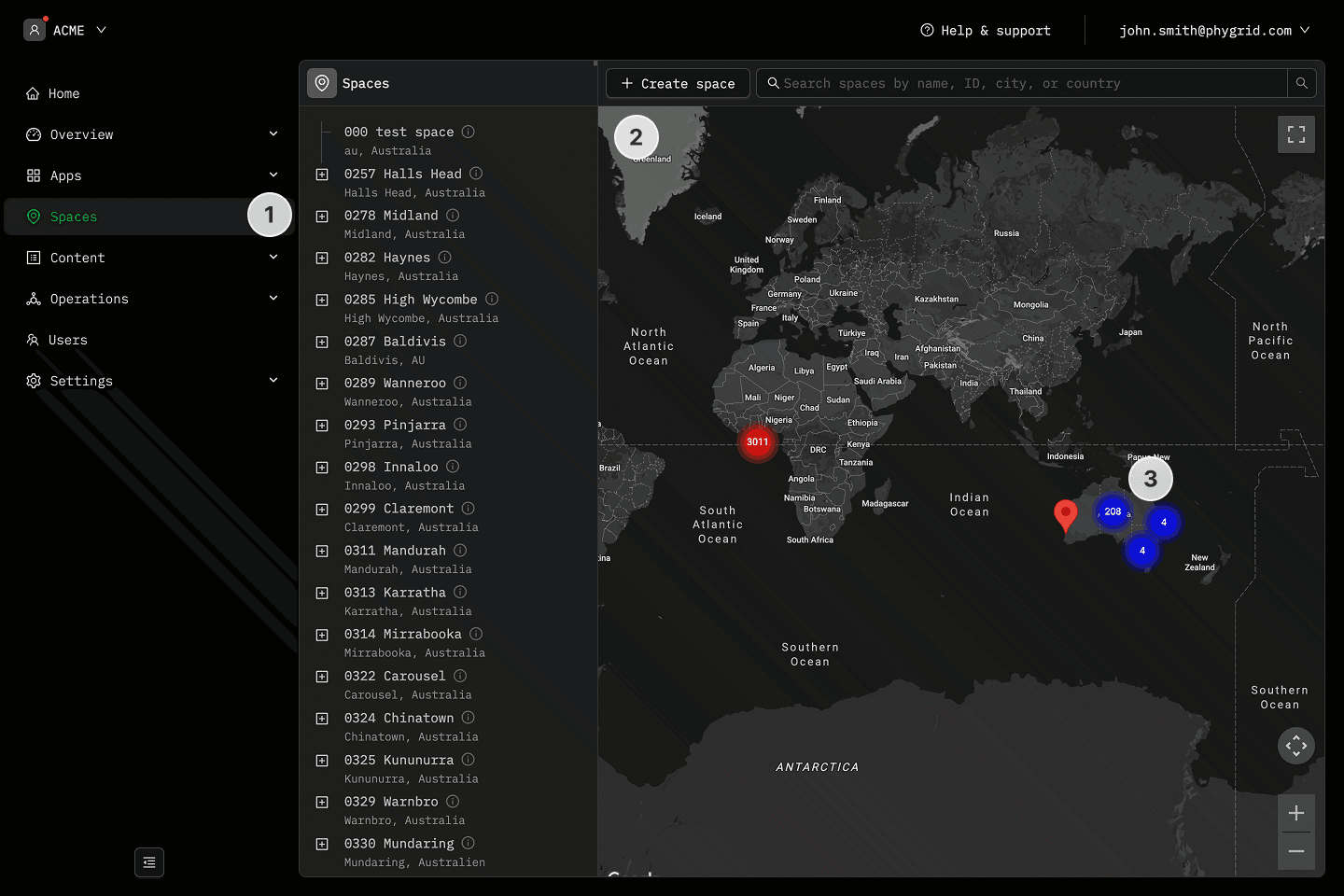This screenshot has height=896, width=1344.
Task: Open Help & support link
Action: pos(986,31)
